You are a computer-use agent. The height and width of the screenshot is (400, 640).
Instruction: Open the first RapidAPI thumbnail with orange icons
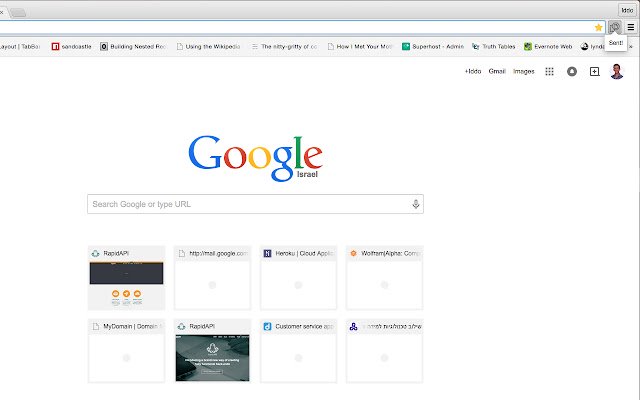127,278
